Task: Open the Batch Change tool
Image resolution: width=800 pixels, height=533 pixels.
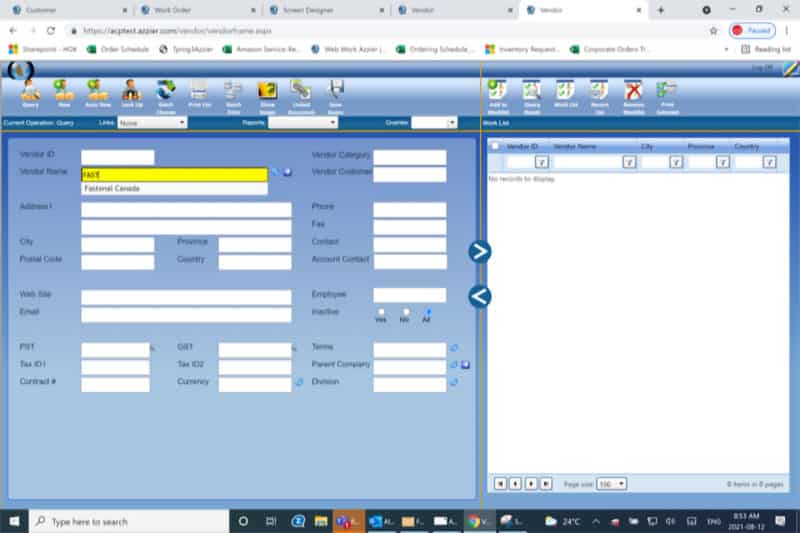Action: [x=166, y=92]
